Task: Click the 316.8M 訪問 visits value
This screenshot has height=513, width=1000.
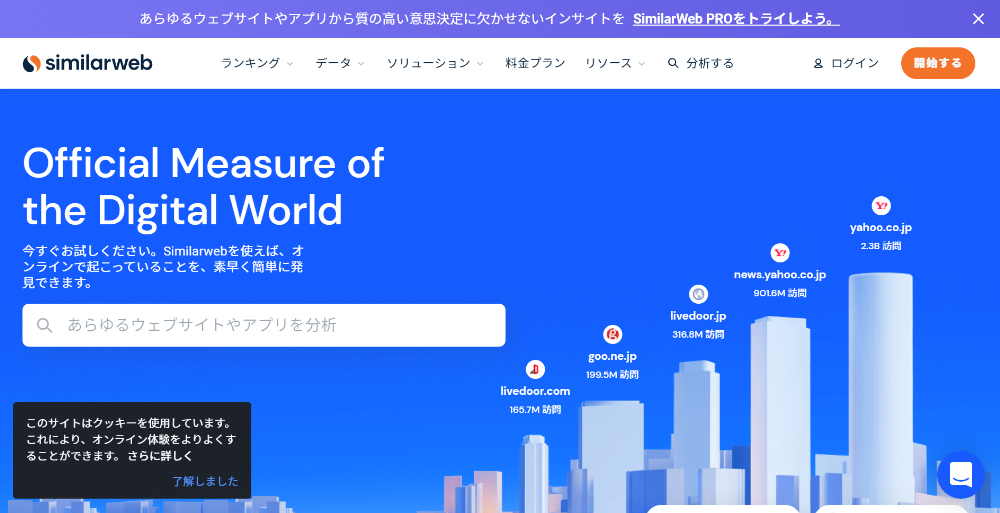Action: click(698, 334)
